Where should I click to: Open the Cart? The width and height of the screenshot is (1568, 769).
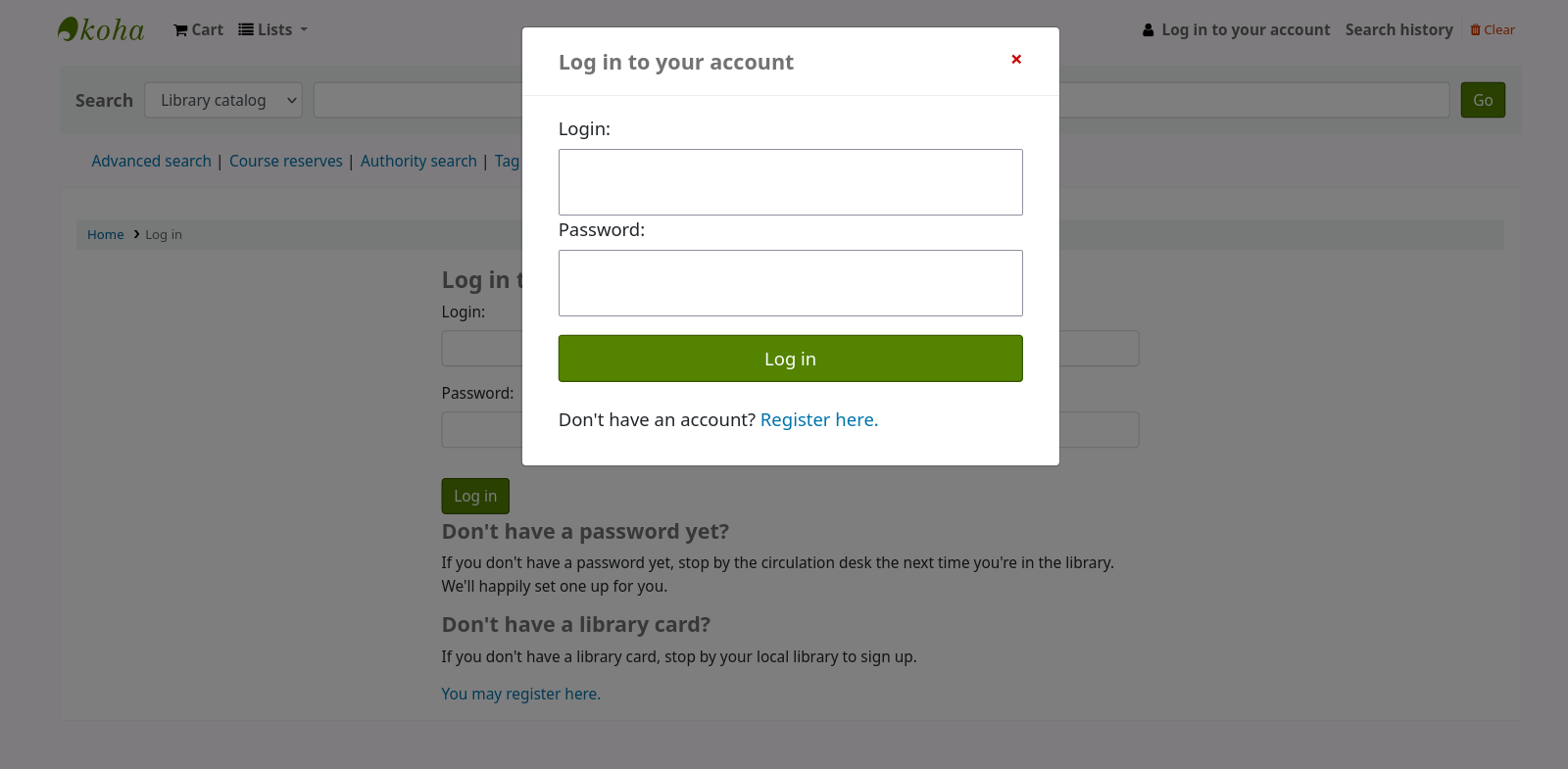199,30
